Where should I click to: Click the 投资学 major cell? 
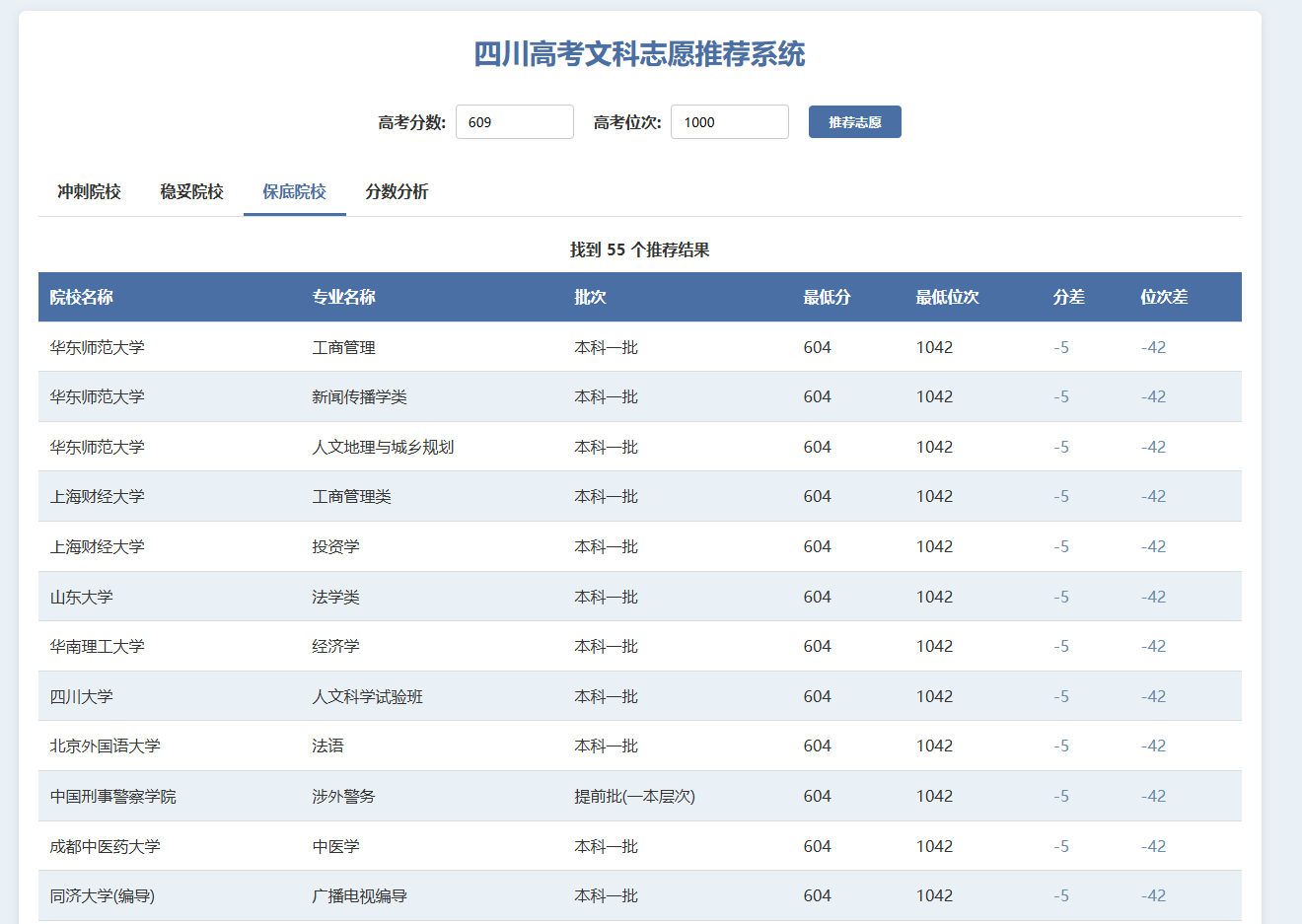(336, 546)
